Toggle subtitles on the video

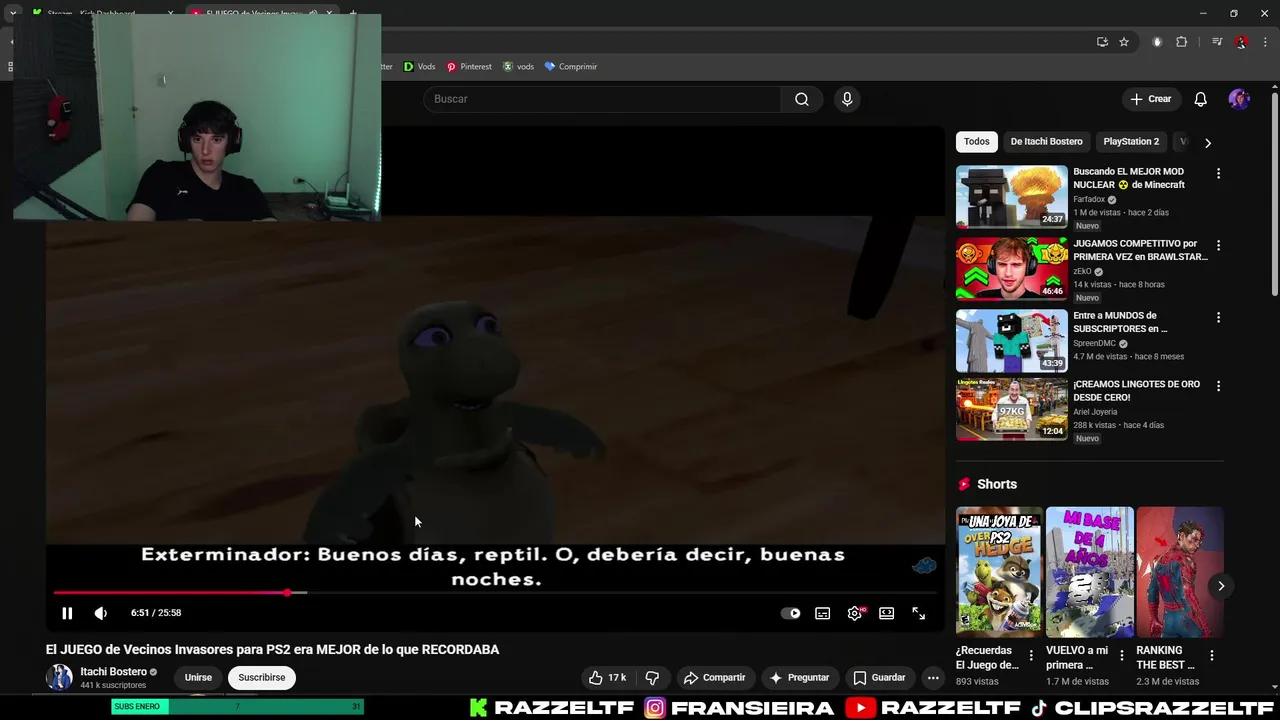click(x=822, y=613)
